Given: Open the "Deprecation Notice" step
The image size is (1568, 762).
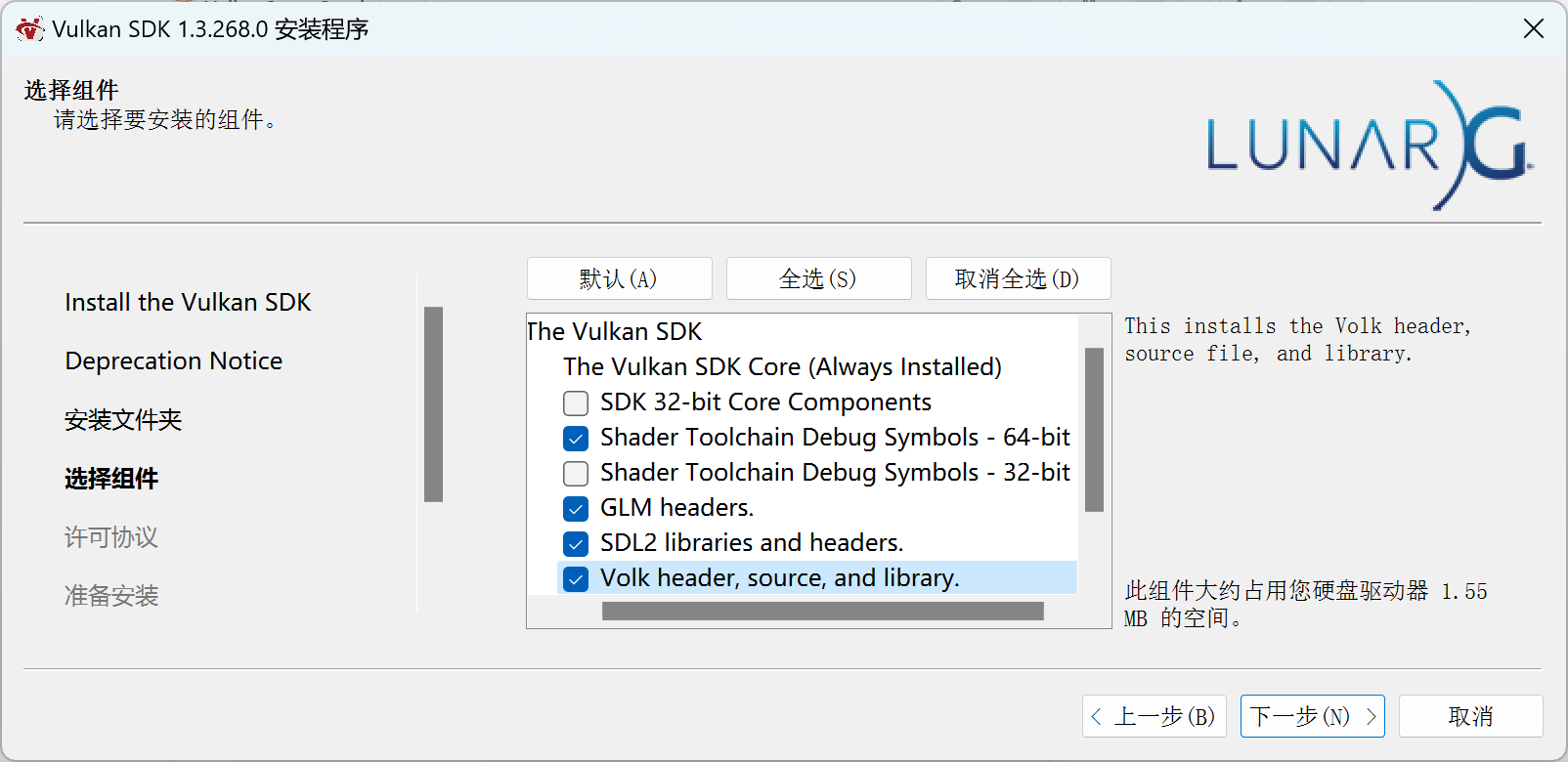Looking at the screenshot, I should pos(173,360).
